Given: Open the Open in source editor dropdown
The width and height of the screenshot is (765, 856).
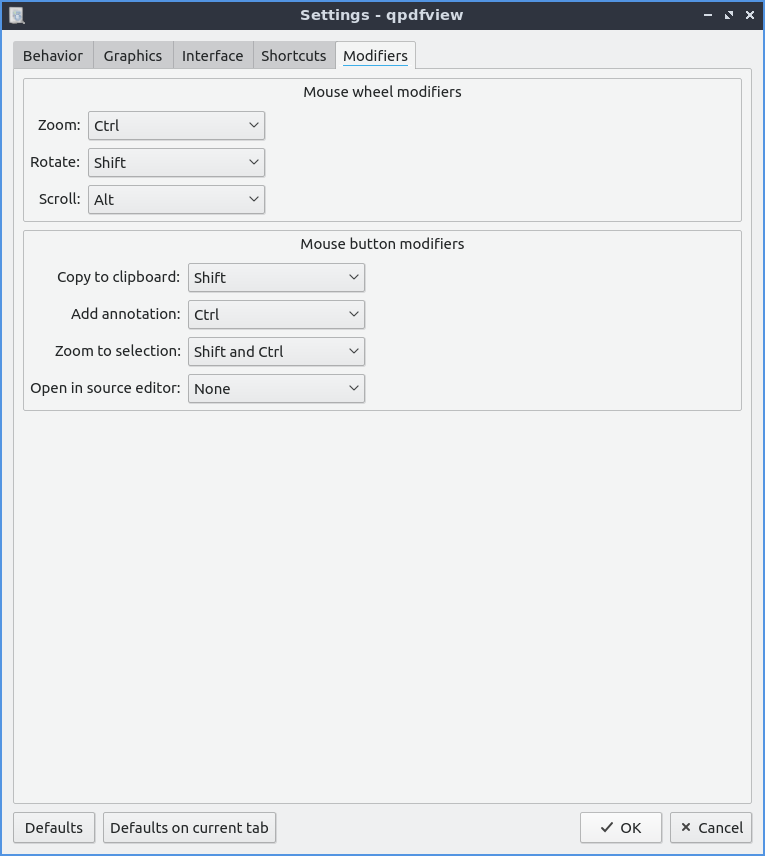Looking at the screenshot, I should click(x=276, y=389).
